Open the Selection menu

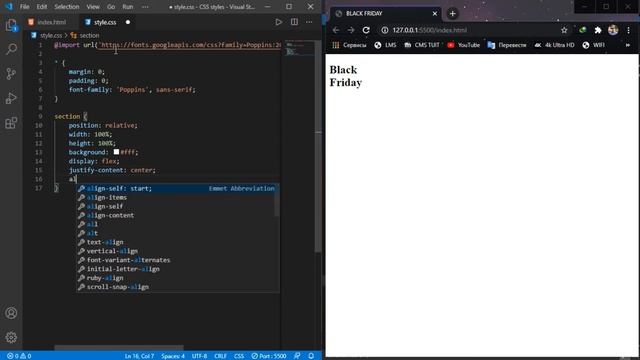67,7
